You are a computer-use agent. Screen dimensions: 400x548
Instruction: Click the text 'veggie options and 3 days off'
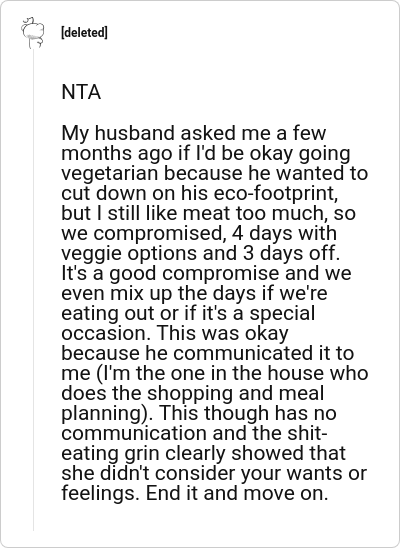coord(201,253)
